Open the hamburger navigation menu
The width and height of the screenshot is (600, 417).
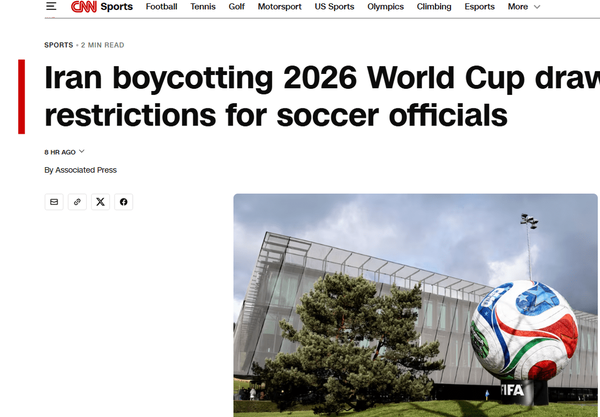pyautogui.click(x=51, y=7)
